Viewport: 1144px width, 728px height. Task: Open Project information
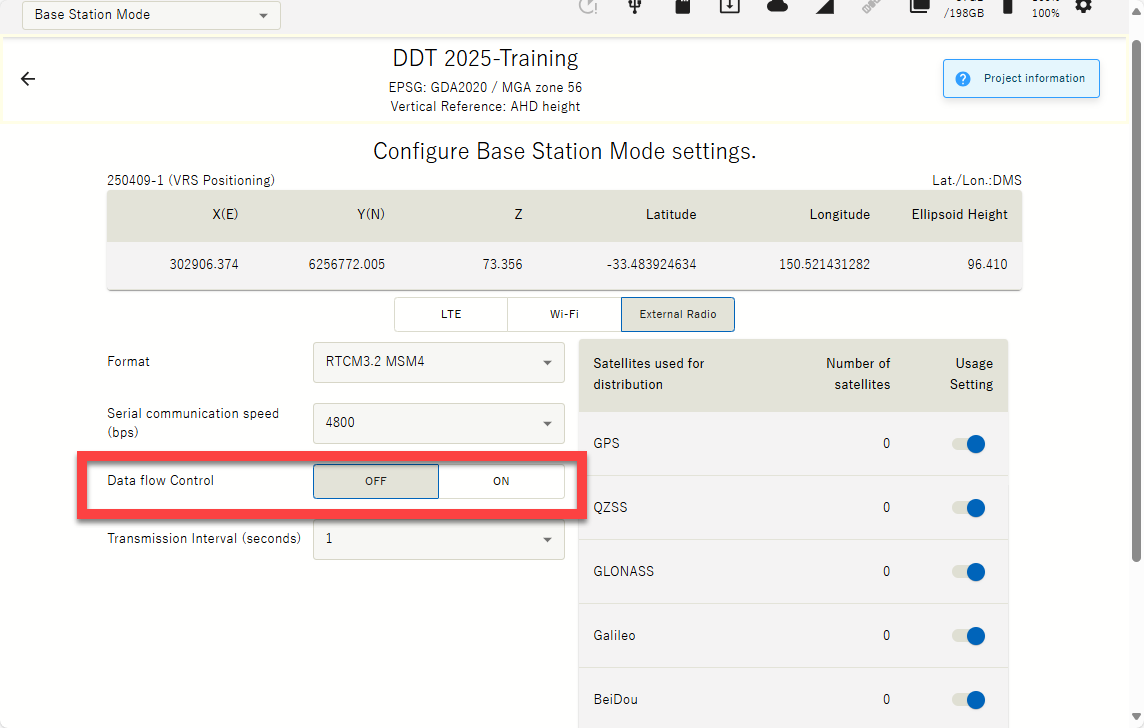point(1021,79)
